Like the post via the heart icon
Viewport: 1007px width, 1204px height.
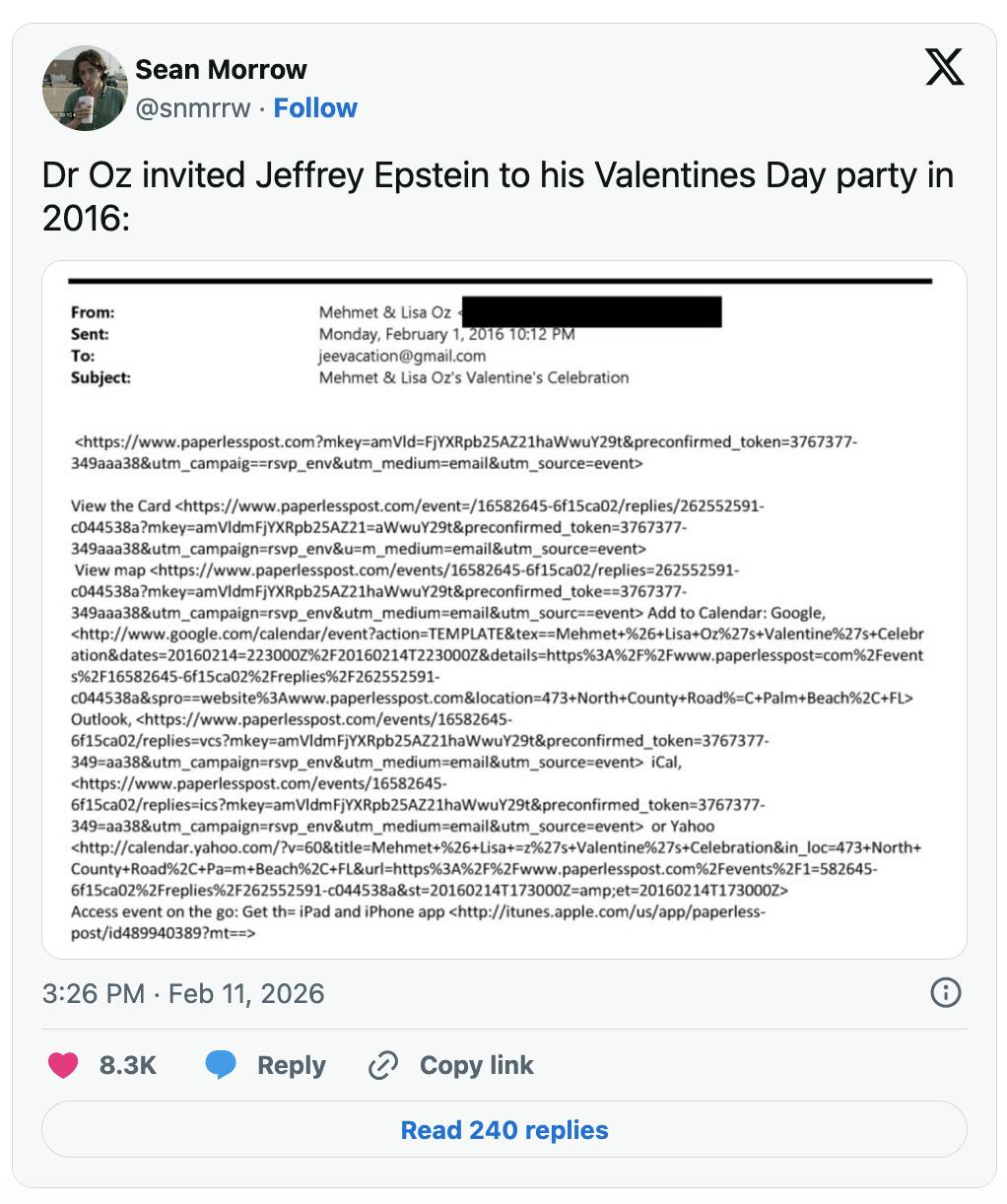pos(63,1065)
